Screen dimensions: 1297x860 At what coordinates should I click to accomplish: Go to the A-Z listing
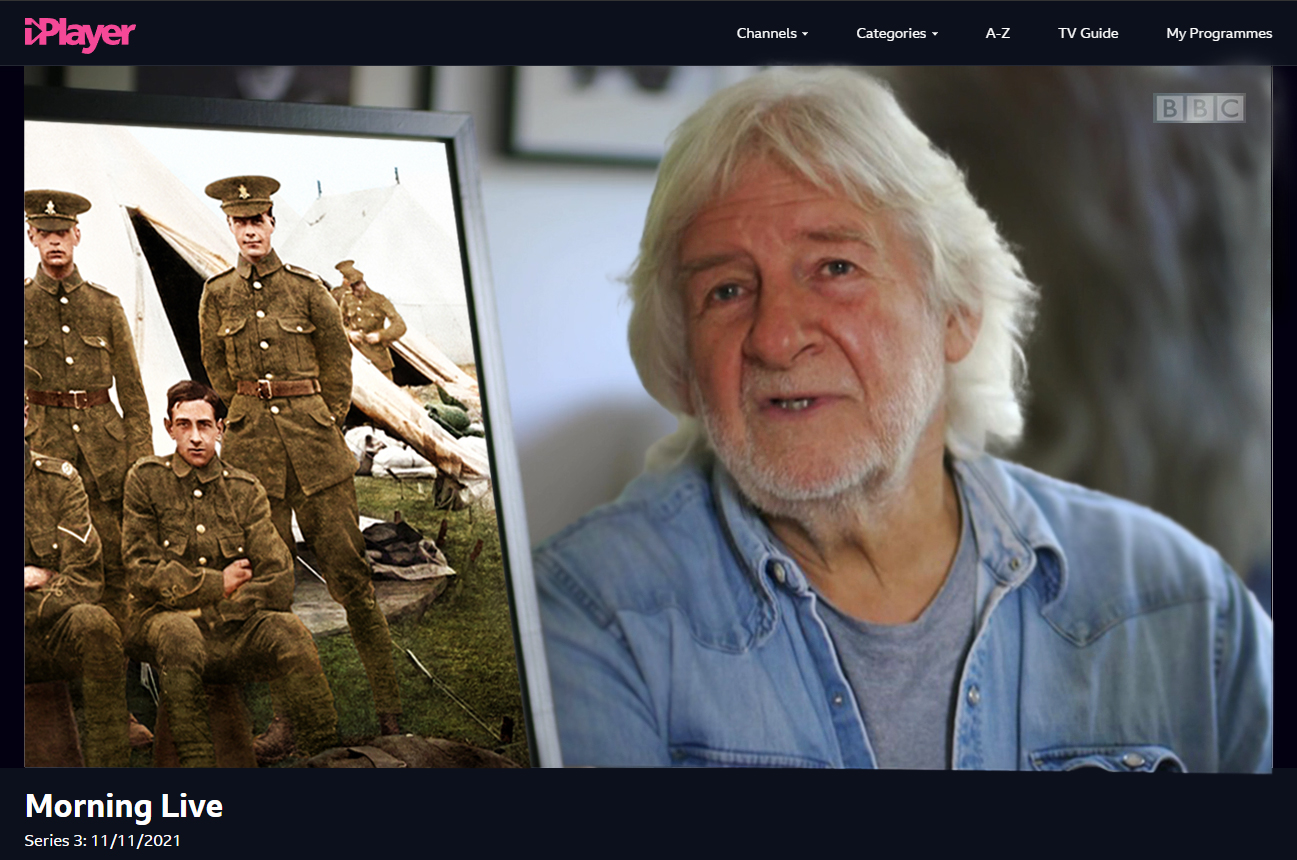coord(998,33)
